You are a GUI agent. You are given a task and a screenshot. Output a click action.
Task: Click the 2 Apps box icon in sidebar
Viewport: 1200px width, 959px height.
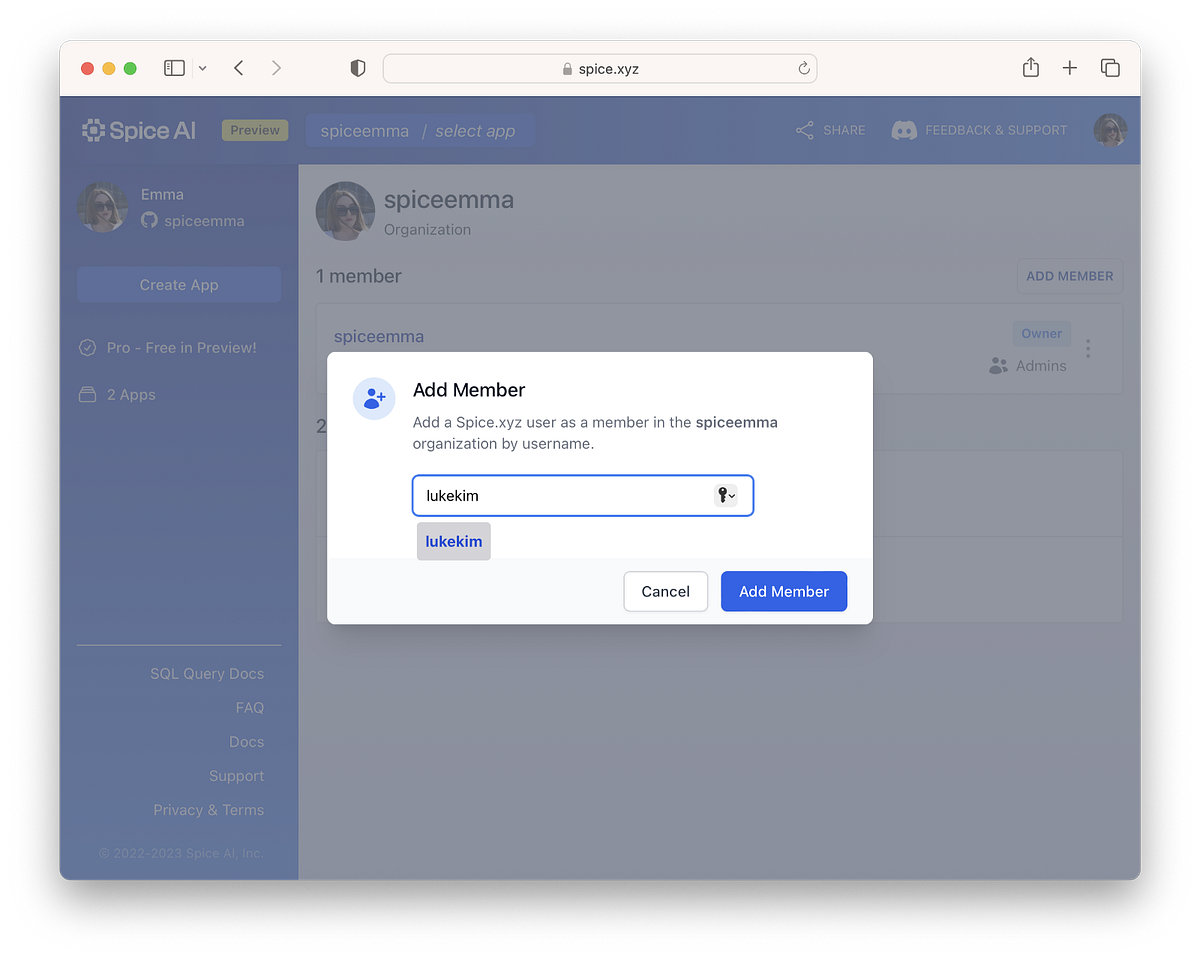coord(90,394)
